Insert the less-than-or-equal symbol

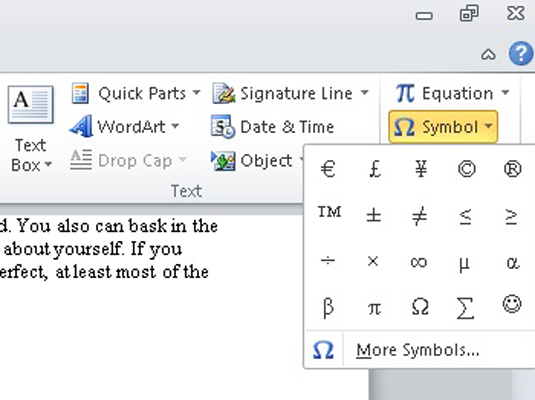click(x=465, y=216)
